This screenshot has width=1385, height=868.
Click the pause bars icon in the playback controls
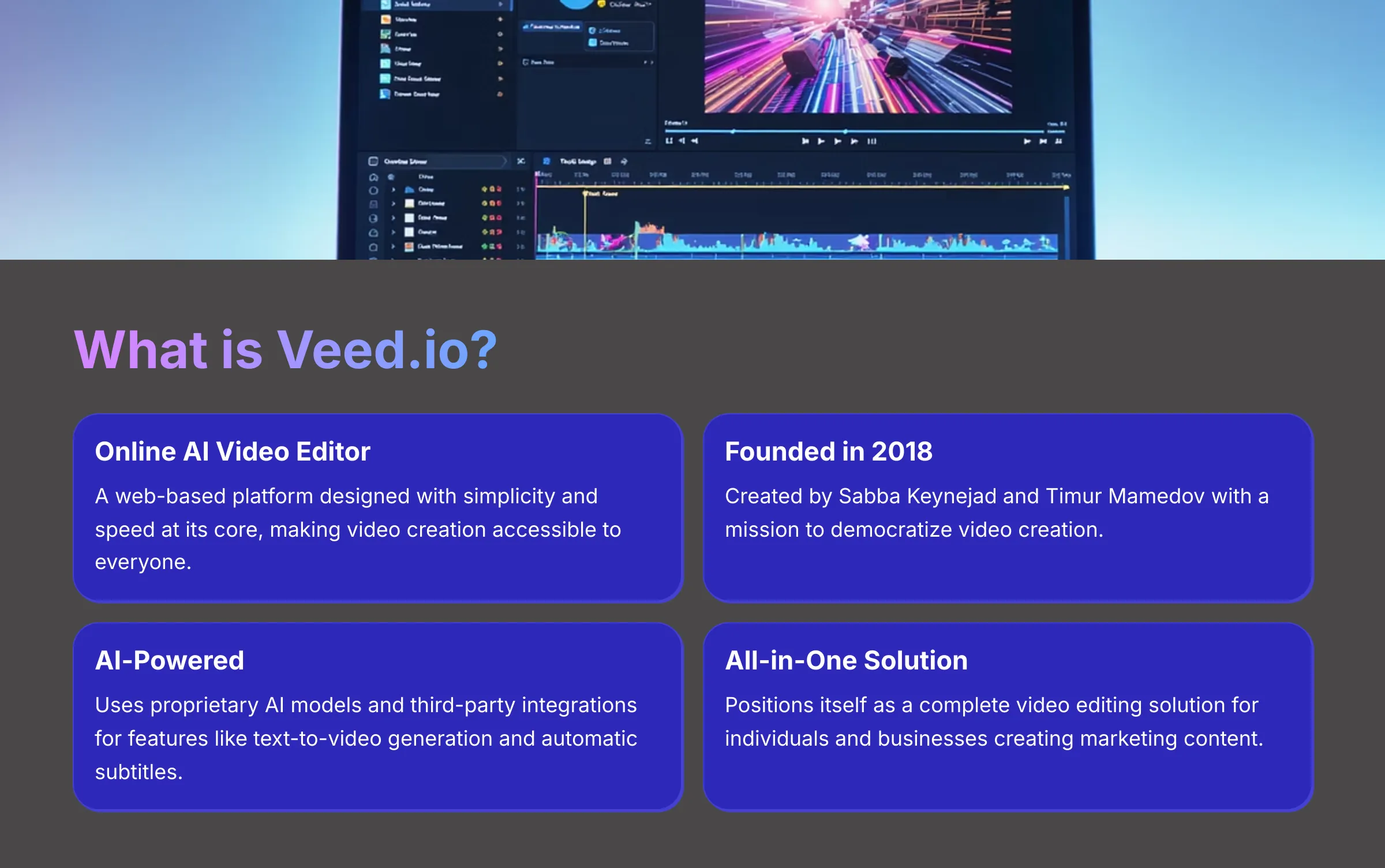[871, 141]
